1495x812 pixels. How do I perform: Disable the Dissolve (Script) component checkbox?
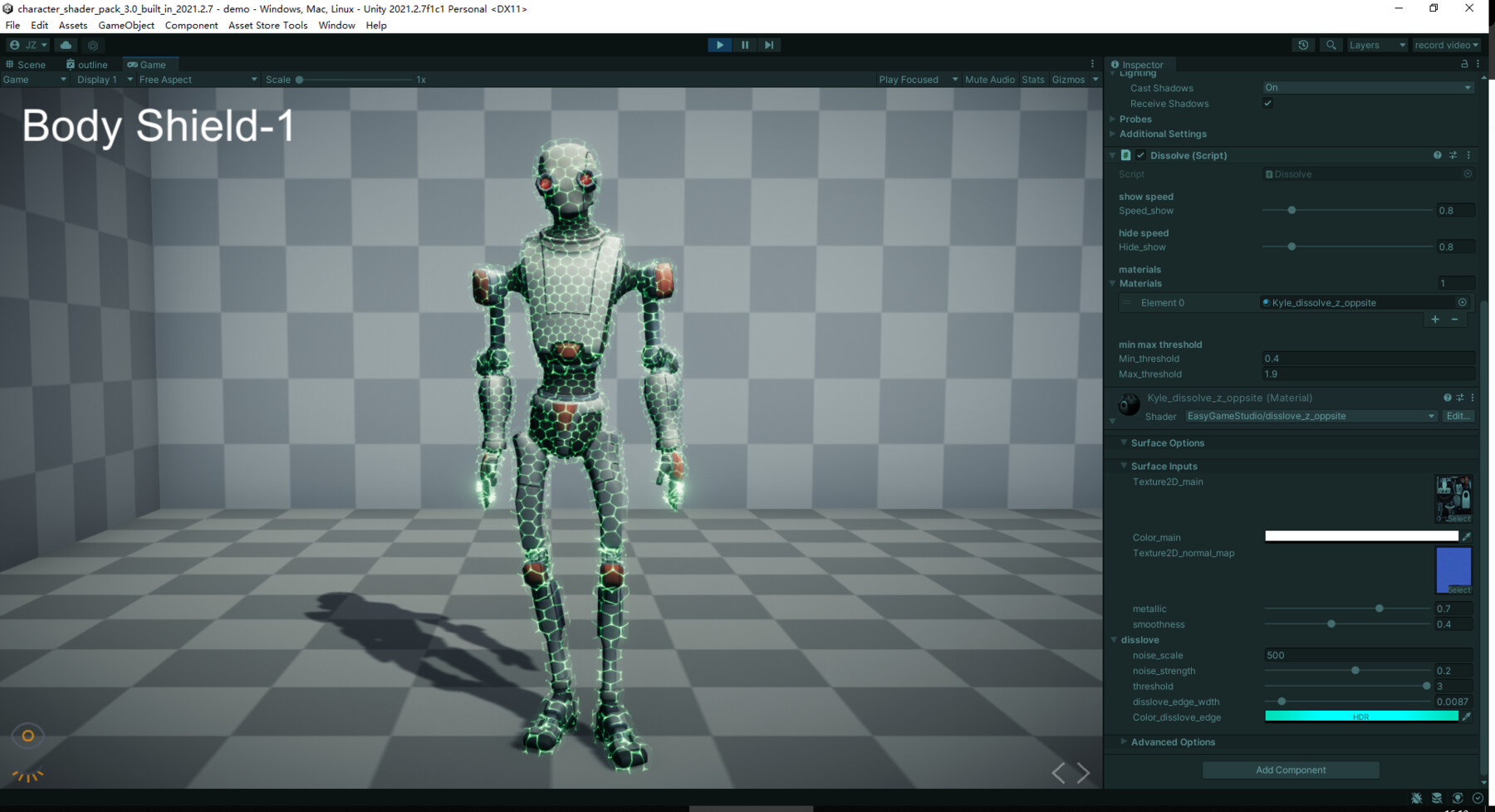(x=1140, y=155)
